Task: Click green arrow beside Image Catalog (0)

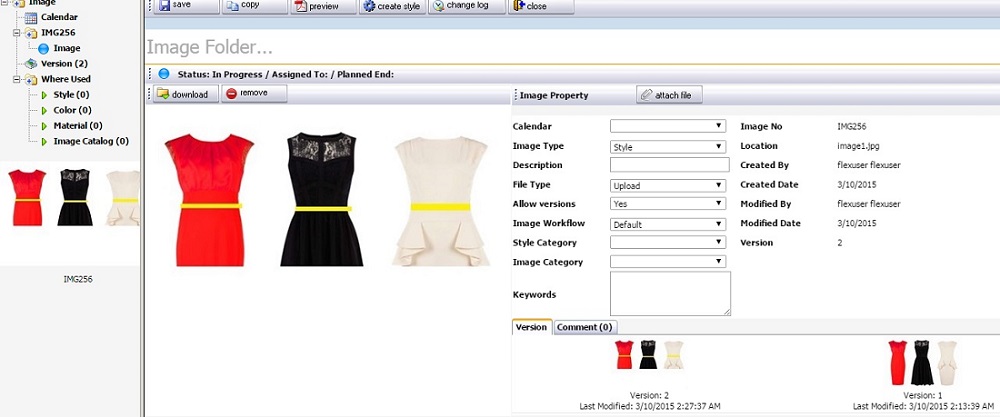Action: [45, 142]
